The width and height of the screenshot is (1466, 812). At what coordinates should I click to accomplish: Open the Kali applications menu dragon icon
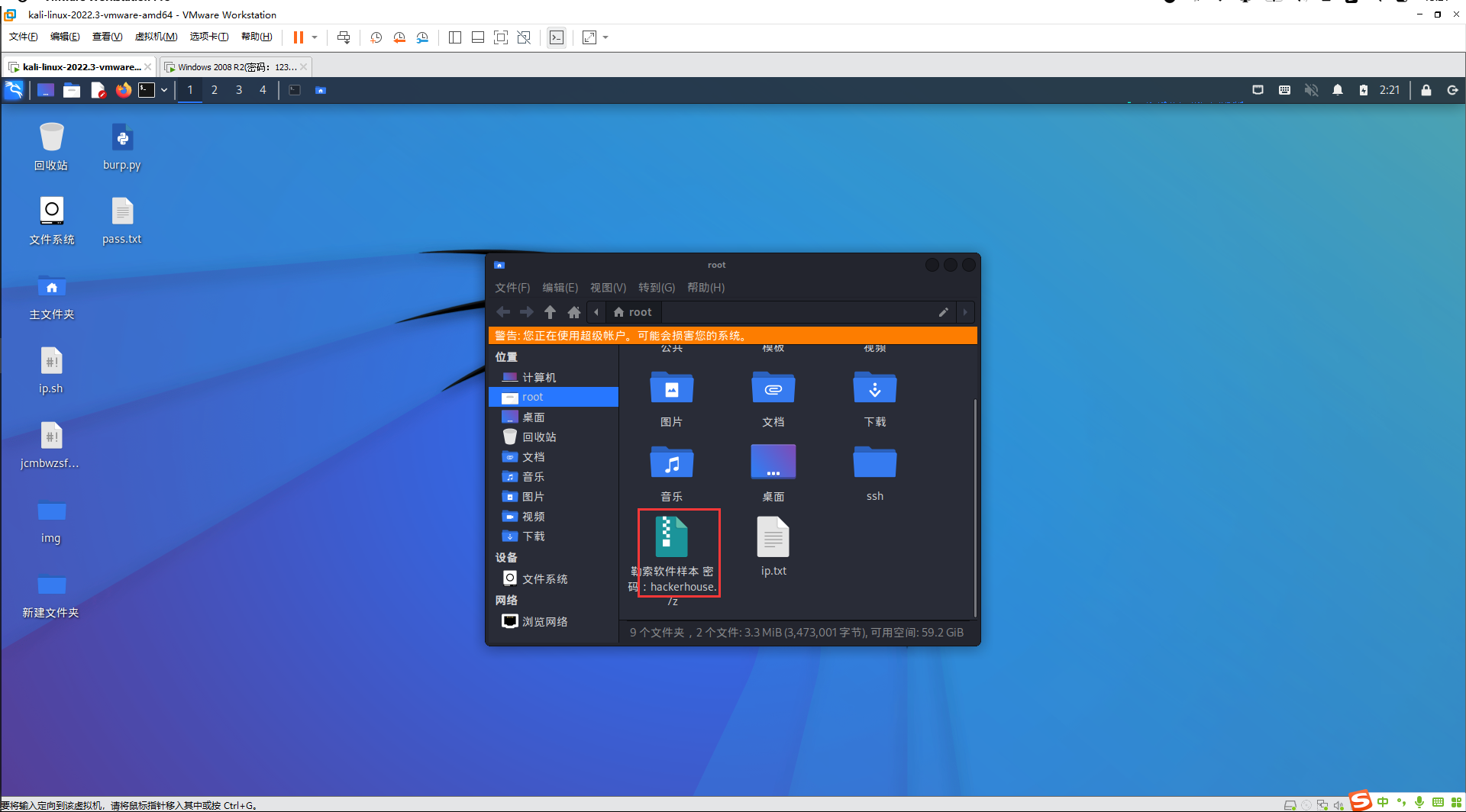15,90
